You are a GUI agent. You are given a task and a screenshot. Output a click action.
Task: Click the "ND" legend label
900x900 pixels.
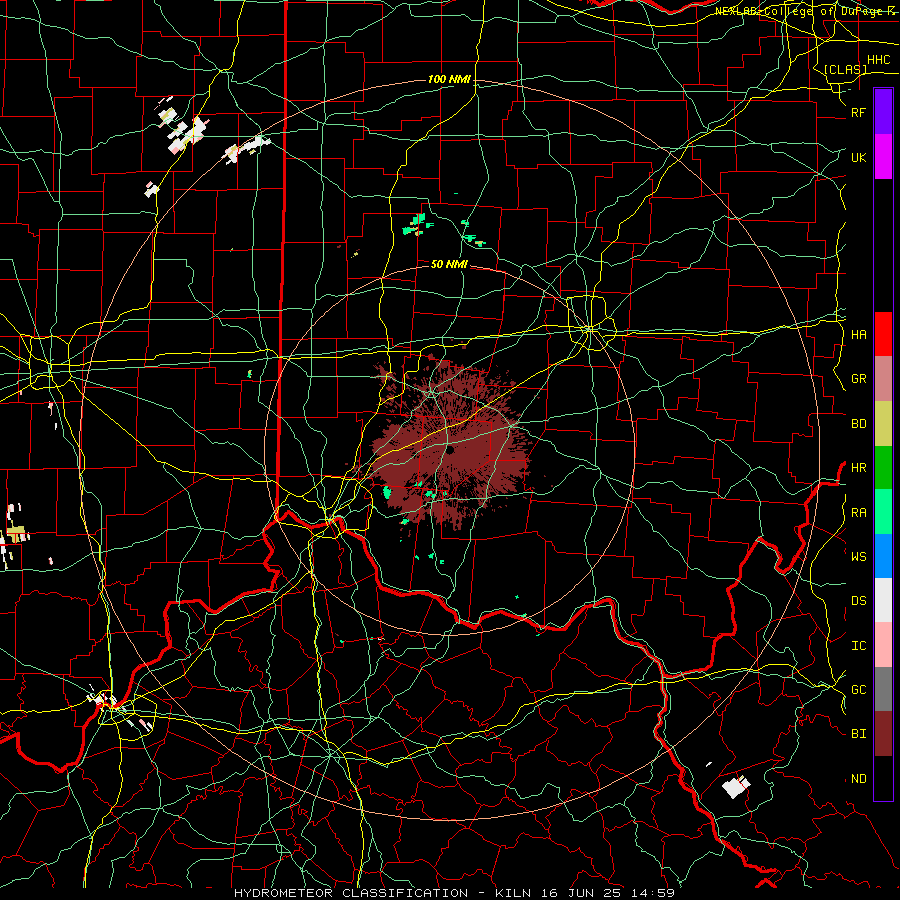tap(859, 778)
